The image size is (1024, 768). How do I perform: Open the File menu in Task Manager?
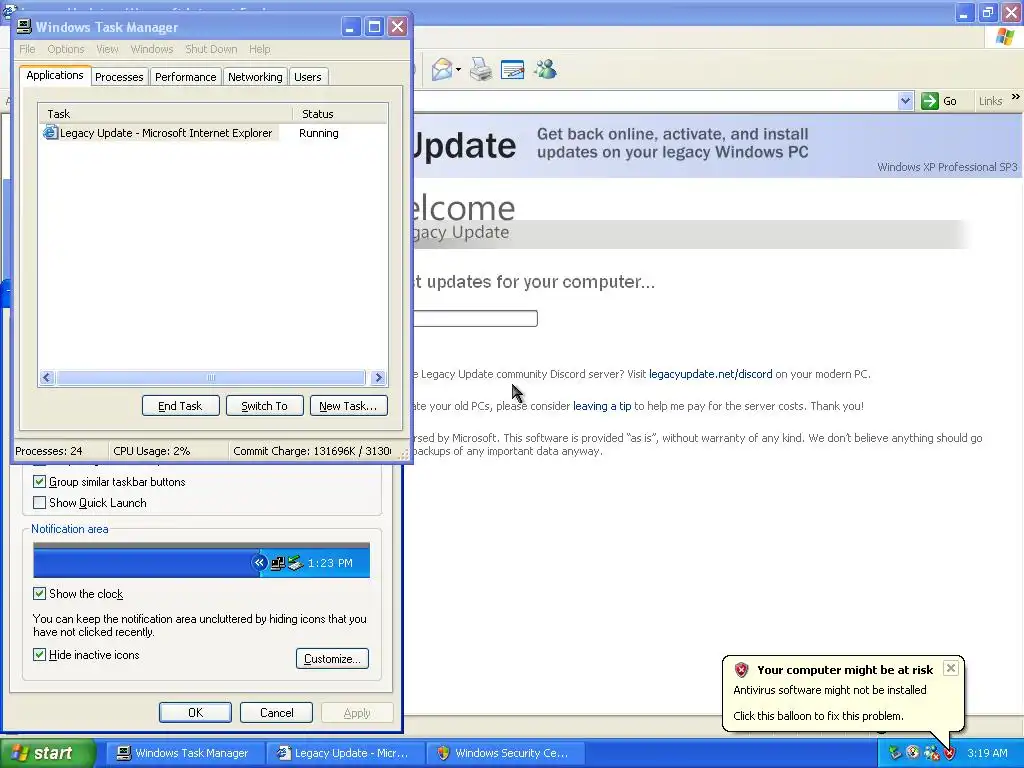(27, 49)
